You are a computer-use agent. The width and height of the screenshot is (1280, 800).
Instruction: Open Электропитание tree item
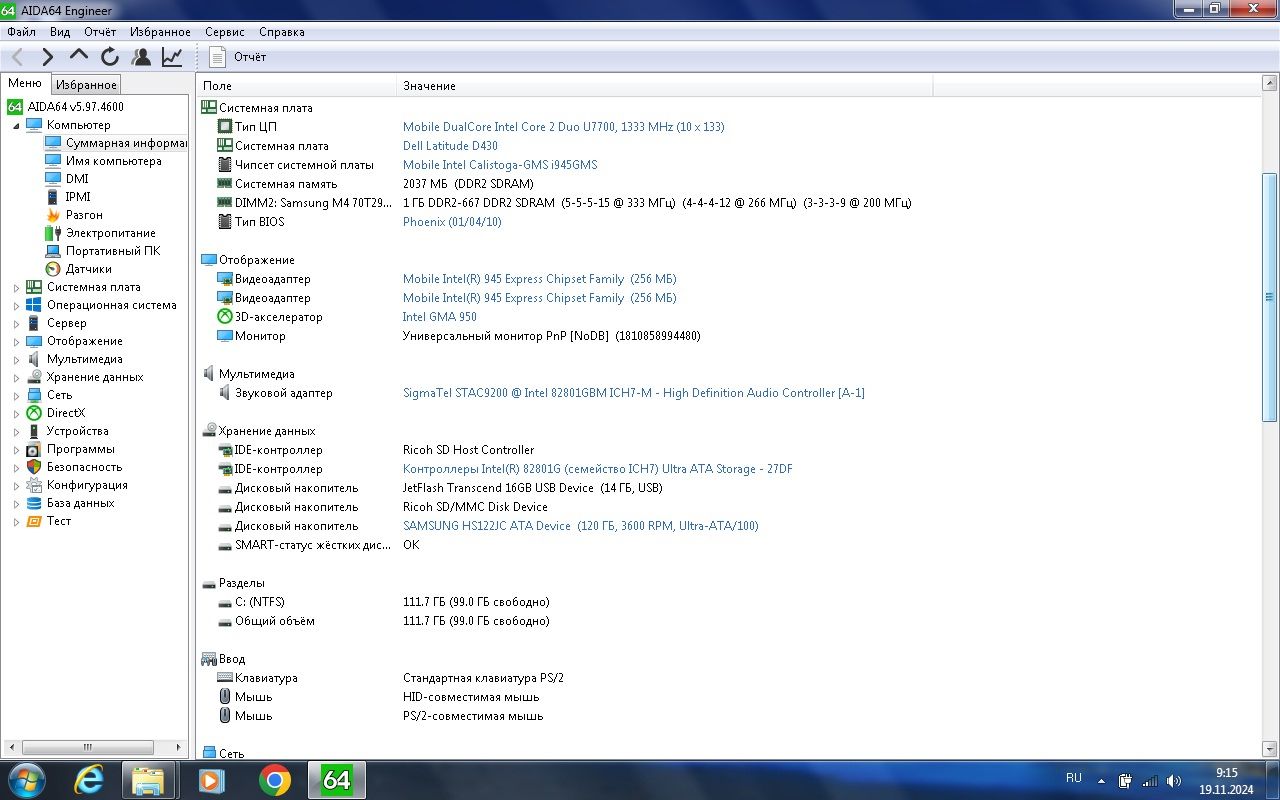110,233
